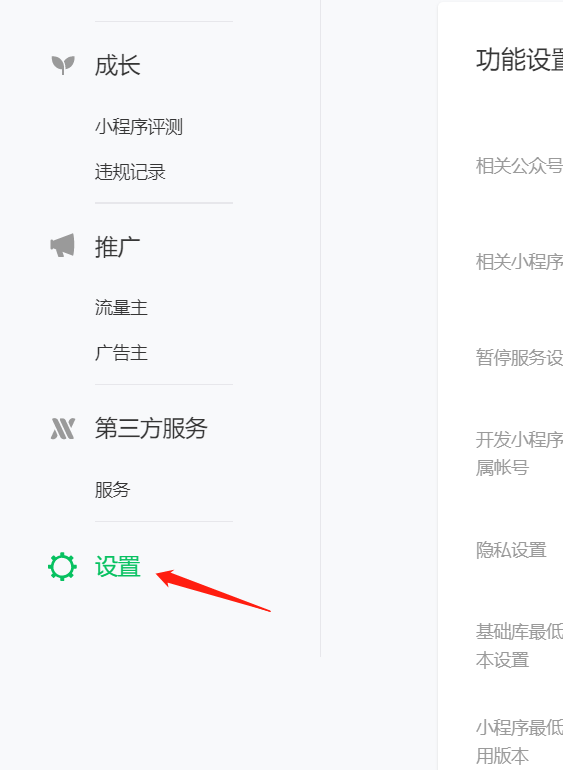Click the third-party services logo icon
Screen dimensions: 563x770
63,428
